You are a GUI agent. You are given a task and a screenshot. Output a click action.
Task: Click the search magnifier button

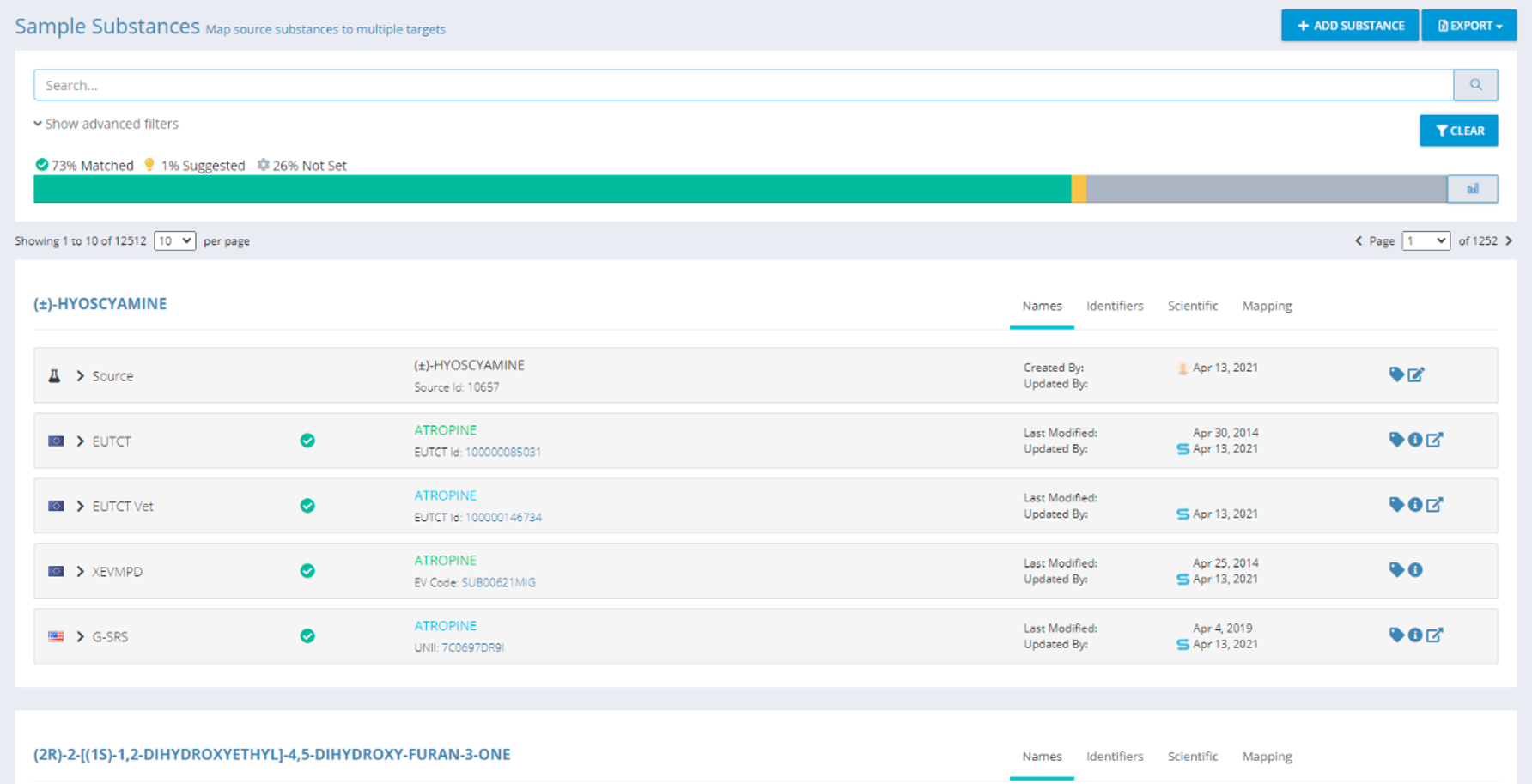[x=1475, y=85]
